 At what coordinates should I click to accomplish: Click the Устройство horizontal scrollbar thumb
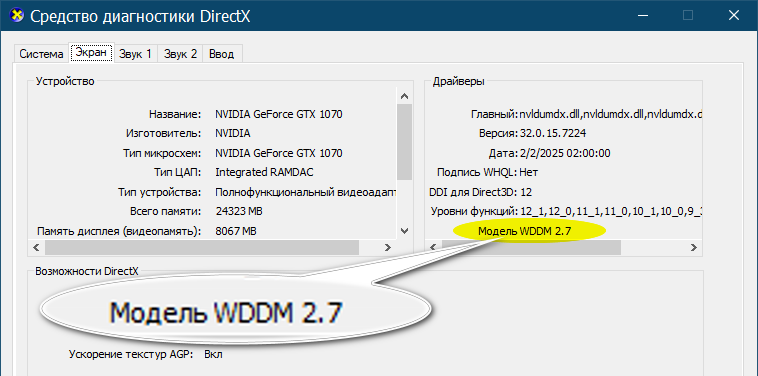click(202, 247)
